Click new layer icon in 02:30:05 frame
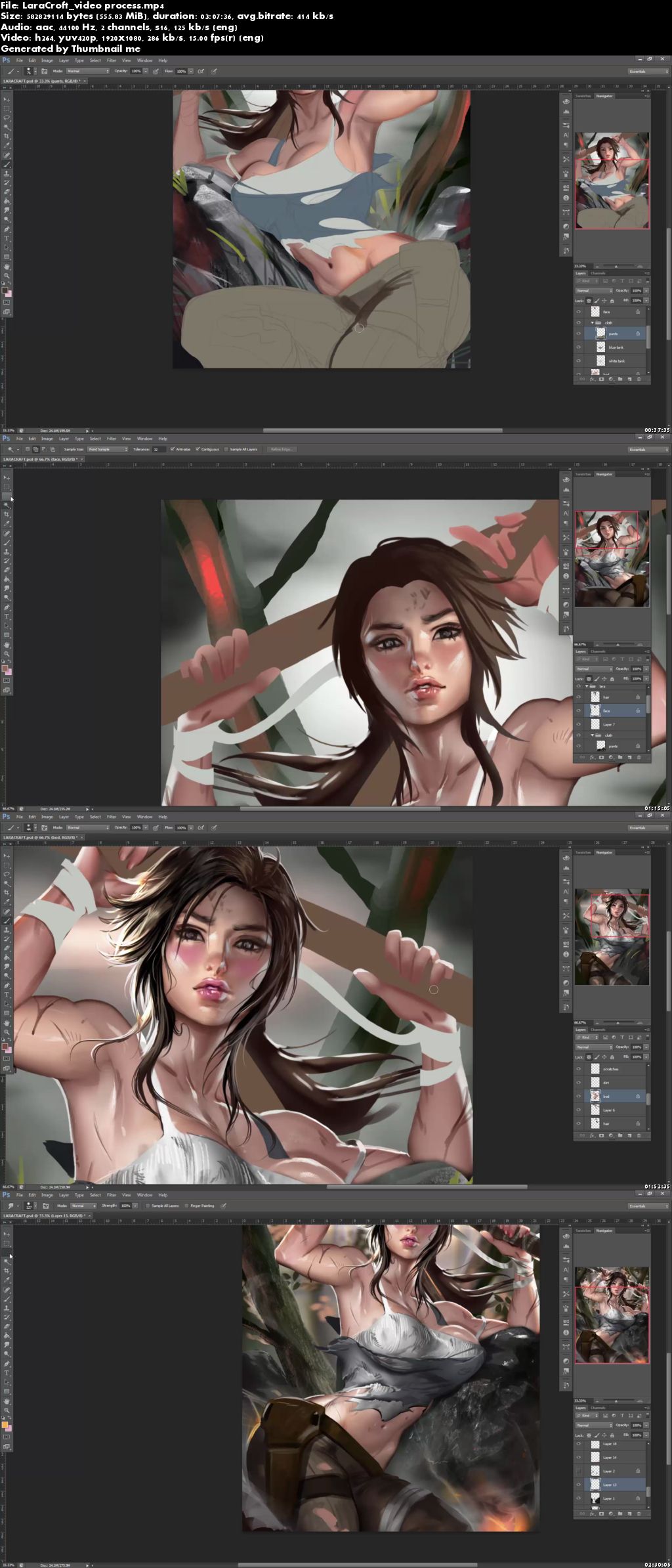 [629, 1514]
